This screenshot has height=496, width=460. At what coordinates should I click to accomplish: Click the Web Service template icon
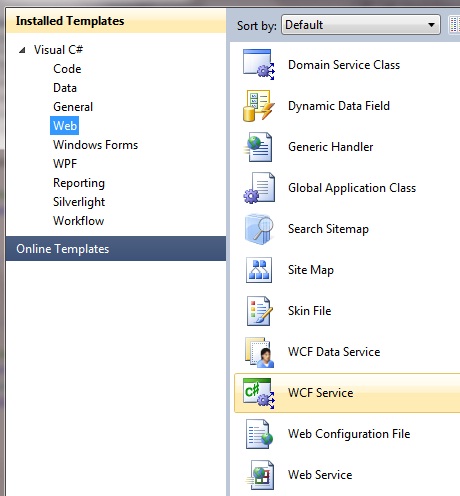[x=260, y=475]
